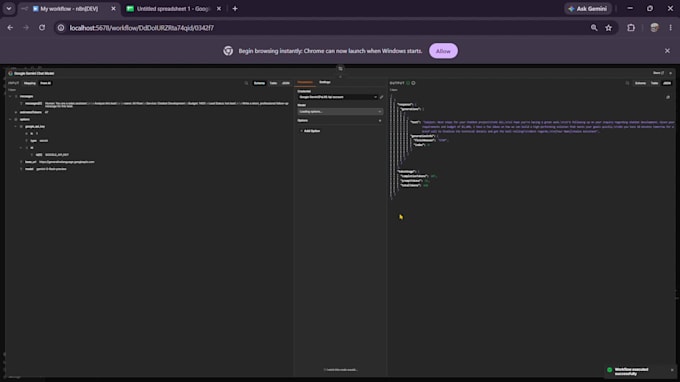This screenshot has width=680, height=382.
Task: Select From AI in the input panel
Action: pyautogui.click(x=46, y=83)
